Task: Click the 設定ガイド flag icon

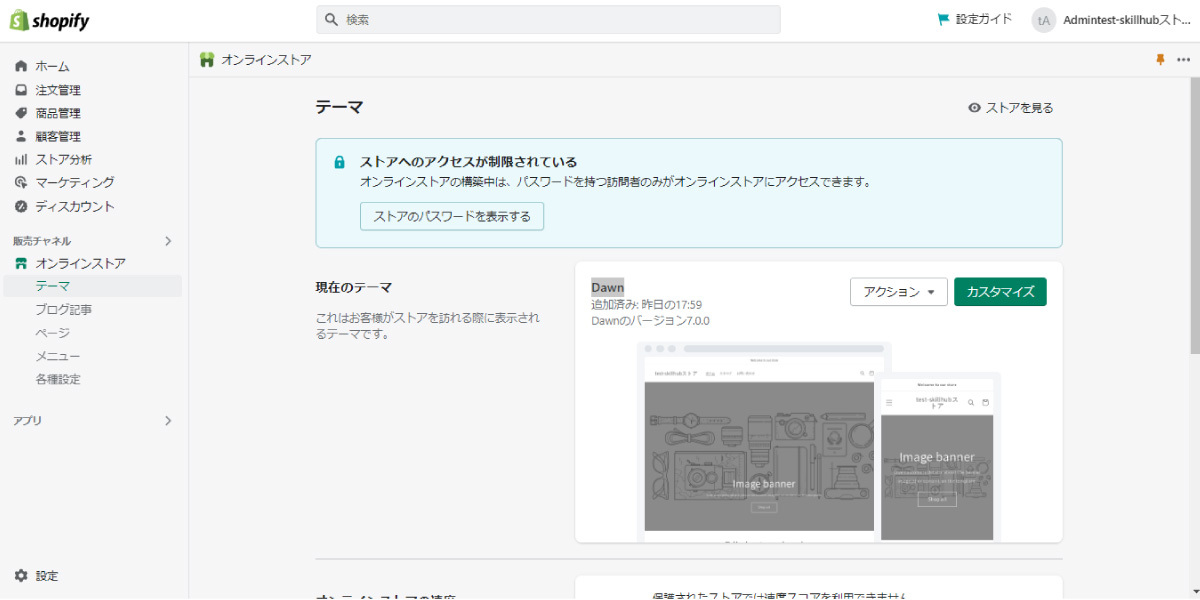Action: click(x=942, y=19)
